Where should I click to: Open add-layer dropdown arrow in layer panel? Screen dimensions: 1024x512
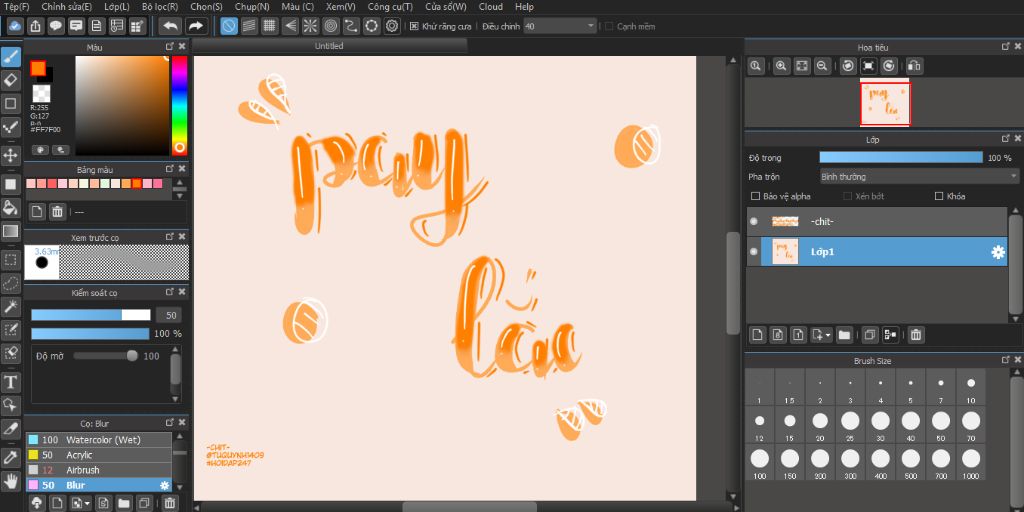coord(828,335)
